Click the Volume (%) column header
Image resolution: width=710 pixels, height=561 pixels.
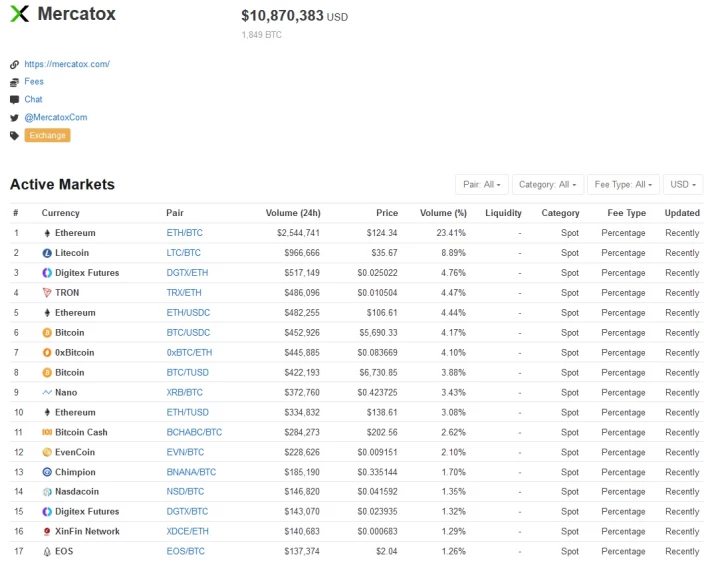pos(443,213)
